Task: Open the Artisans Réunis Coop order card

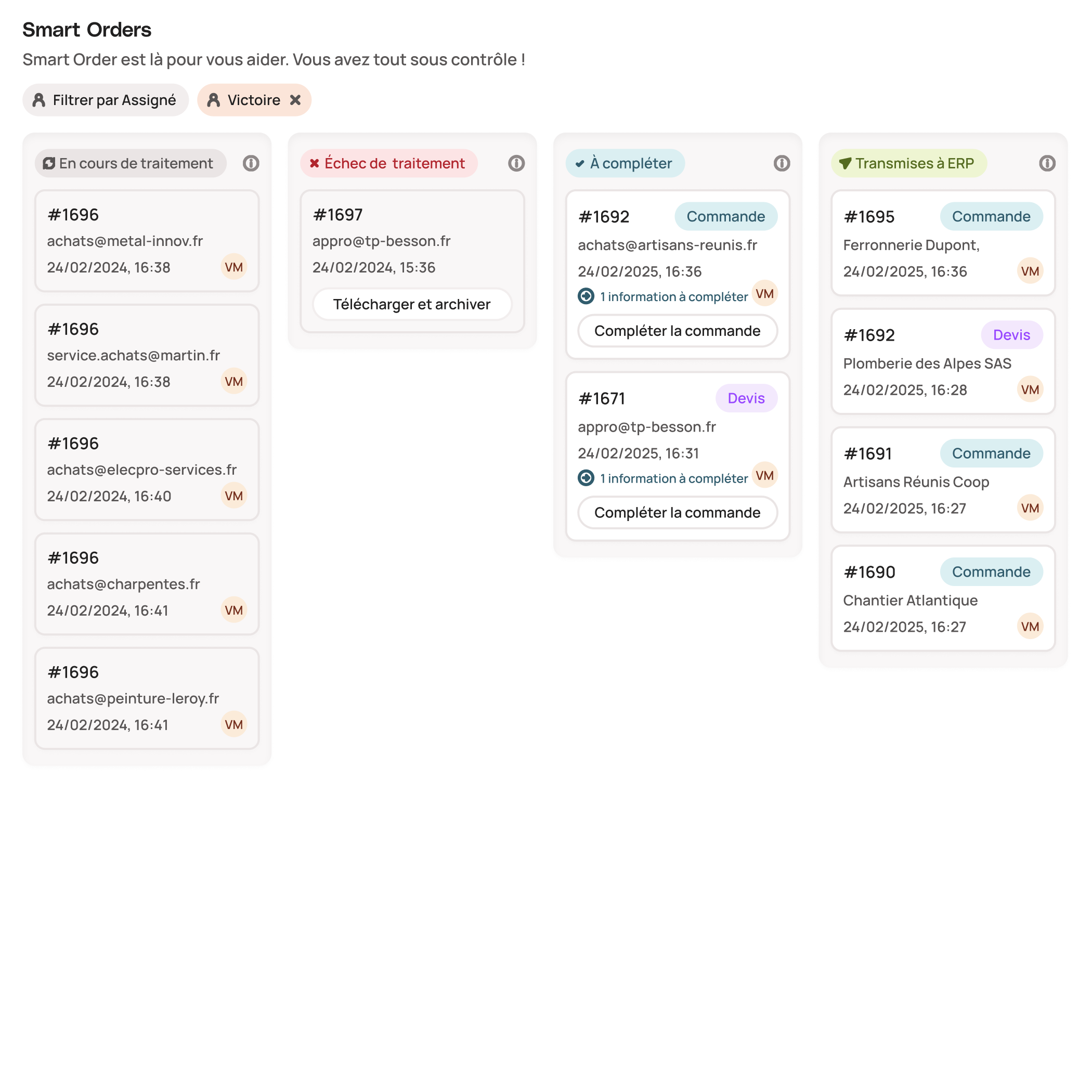Action: tap(943, 480)
